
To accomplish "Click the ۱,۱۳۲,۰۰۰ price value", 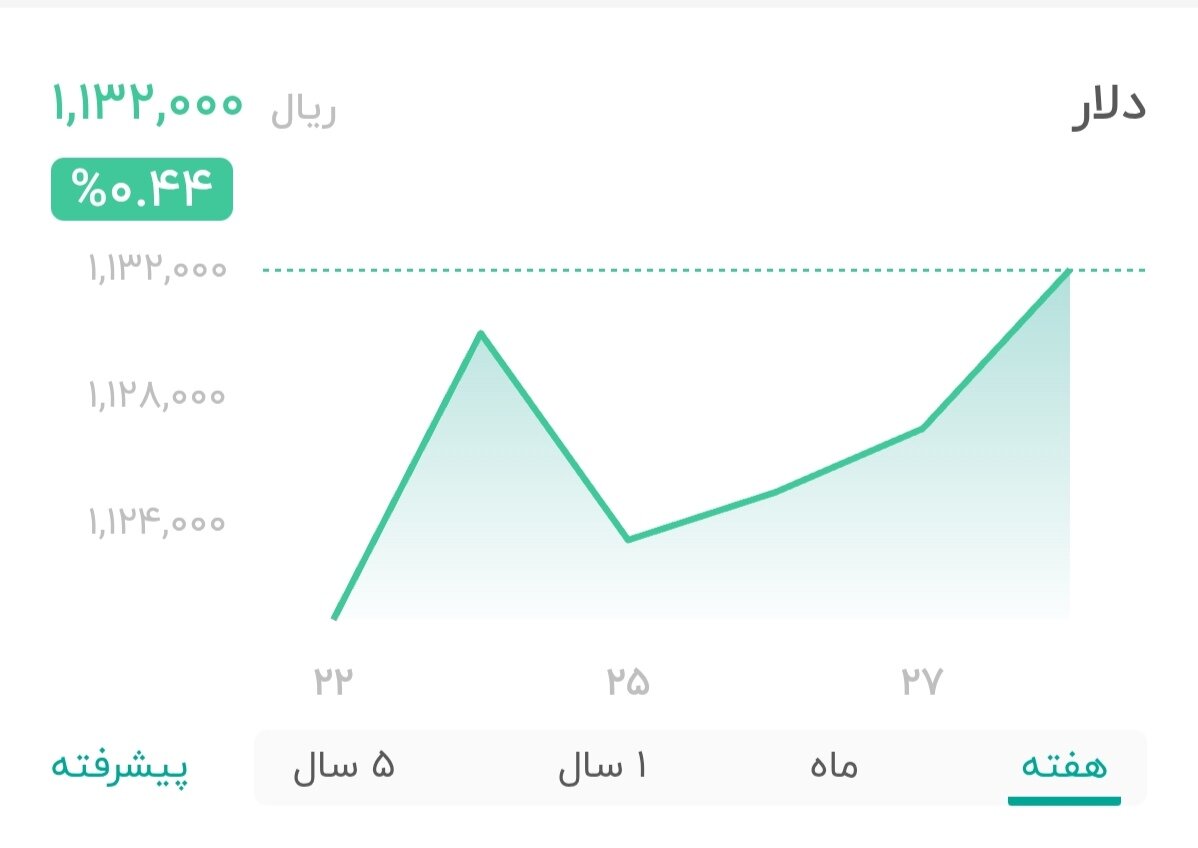I will coord(146,105).
